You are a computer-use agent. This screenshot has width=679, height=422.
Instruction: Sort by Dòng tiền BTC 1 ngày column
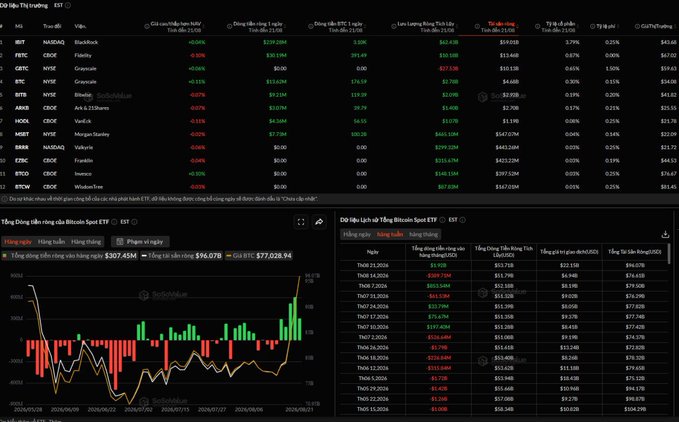pos(366,26)
